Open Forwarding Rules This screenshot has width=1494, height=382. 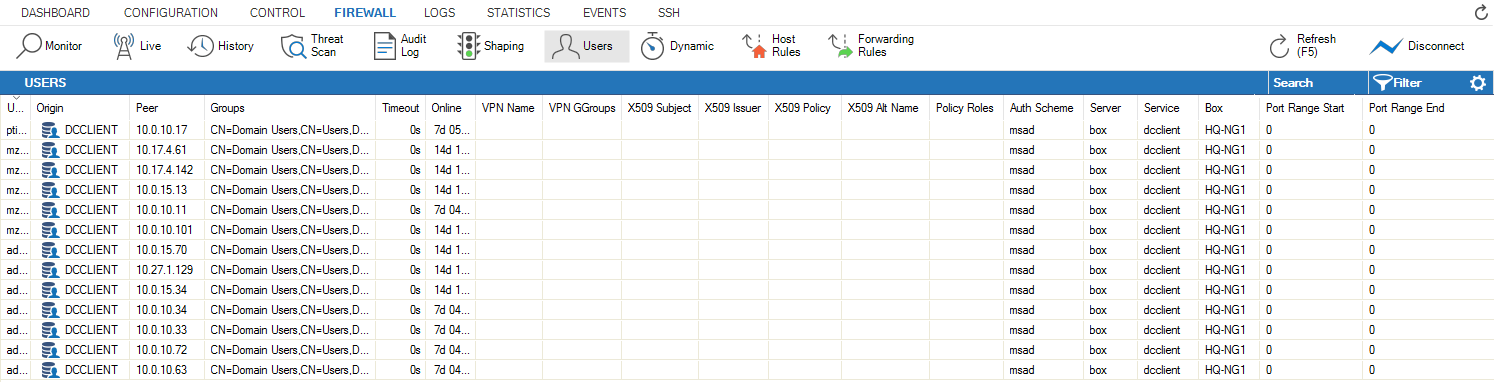(871, 46)
